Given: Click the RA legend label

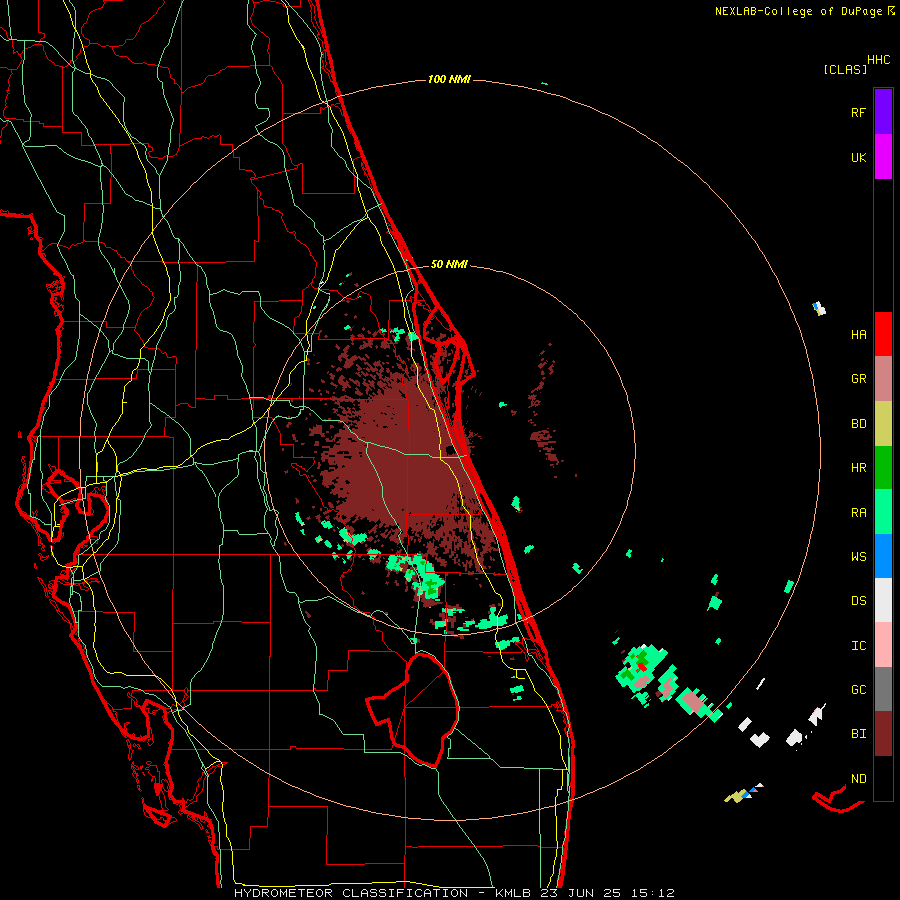Looking at the screenshot, I should [x=858, y=512].
